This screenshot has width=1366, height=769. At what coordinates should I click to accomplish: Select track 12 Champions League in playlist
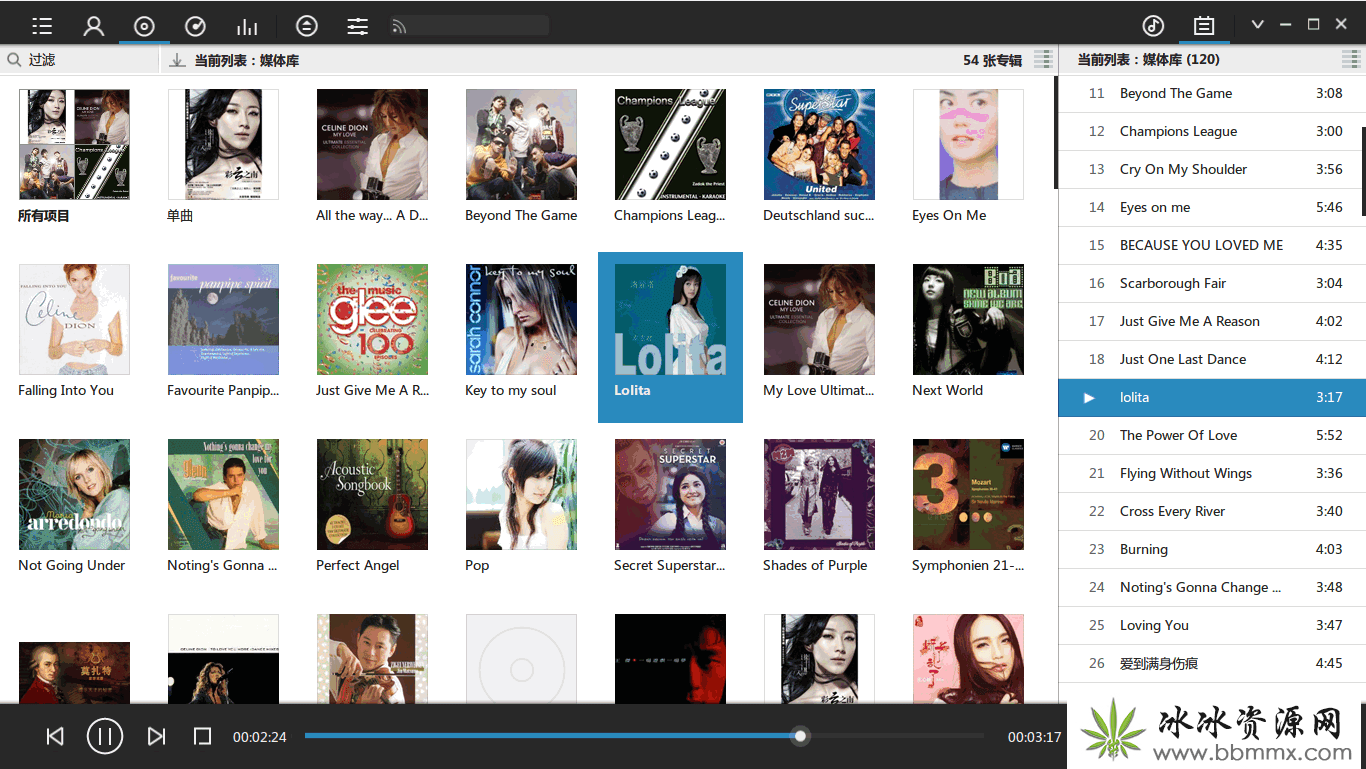tap(1208, 132)
